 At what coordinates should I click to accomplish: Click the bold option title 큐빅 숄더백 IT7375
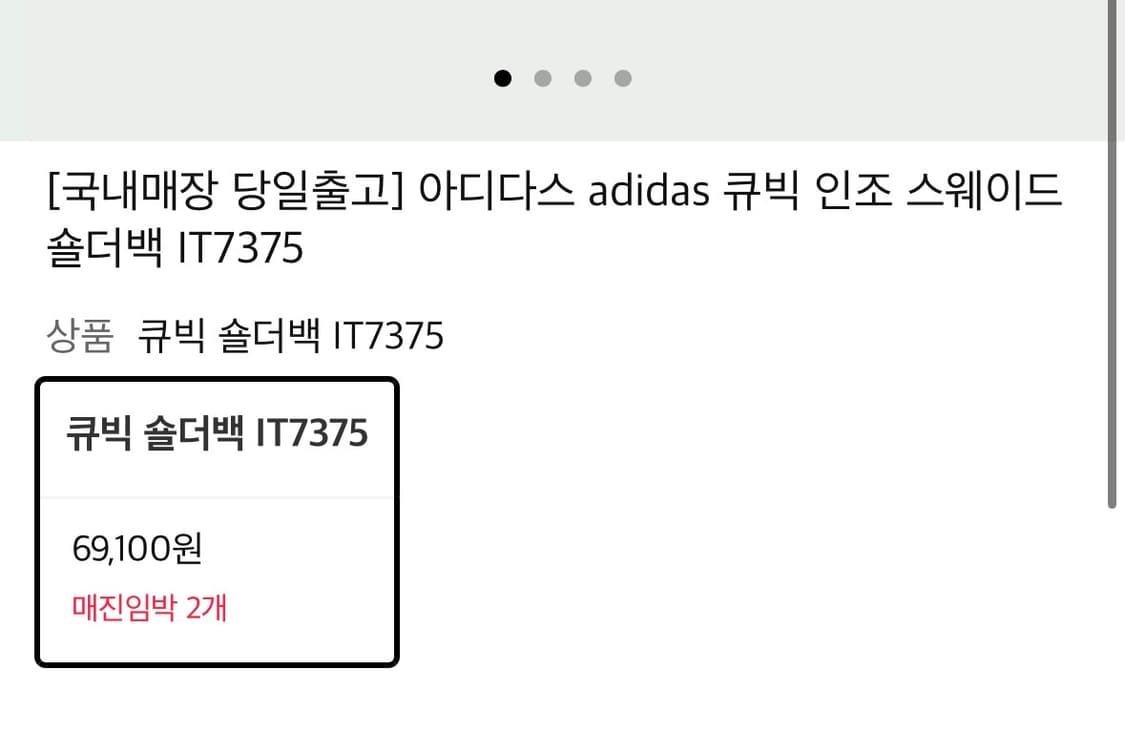tap(216, 432)
